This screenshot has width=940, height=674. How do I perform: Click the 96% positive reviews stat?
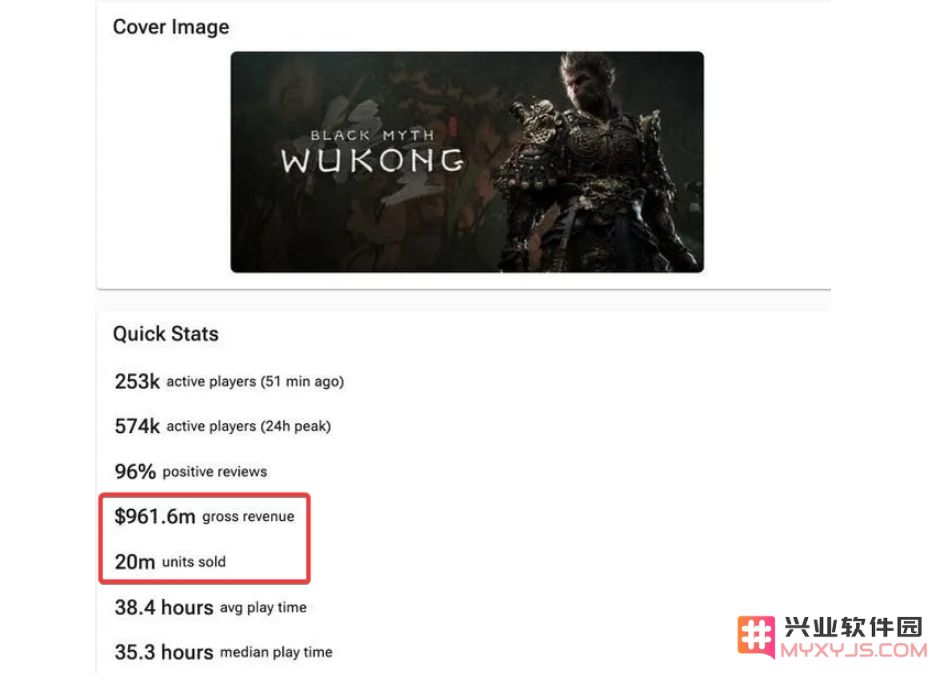tap(191, 471)
